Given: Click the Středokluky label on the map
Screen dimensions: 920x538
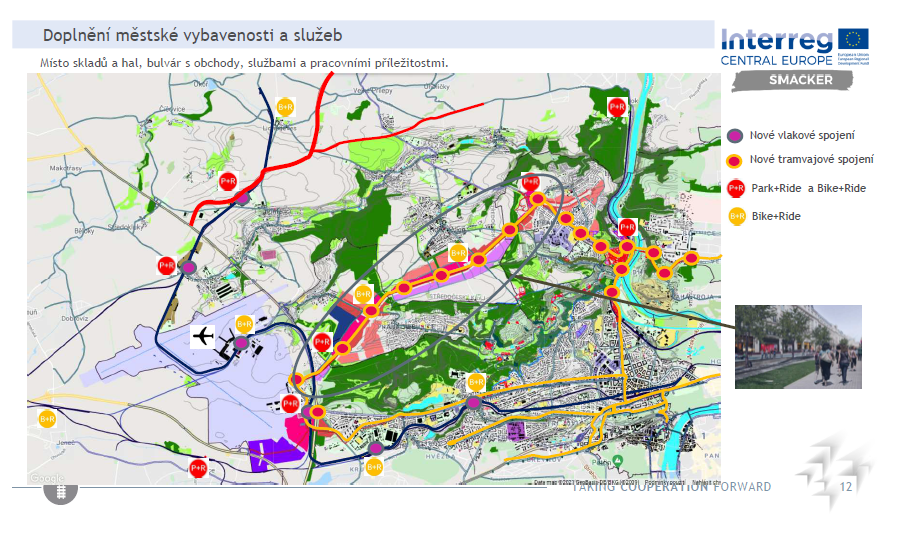Looking at the screenshot, I should pos(125,226).
